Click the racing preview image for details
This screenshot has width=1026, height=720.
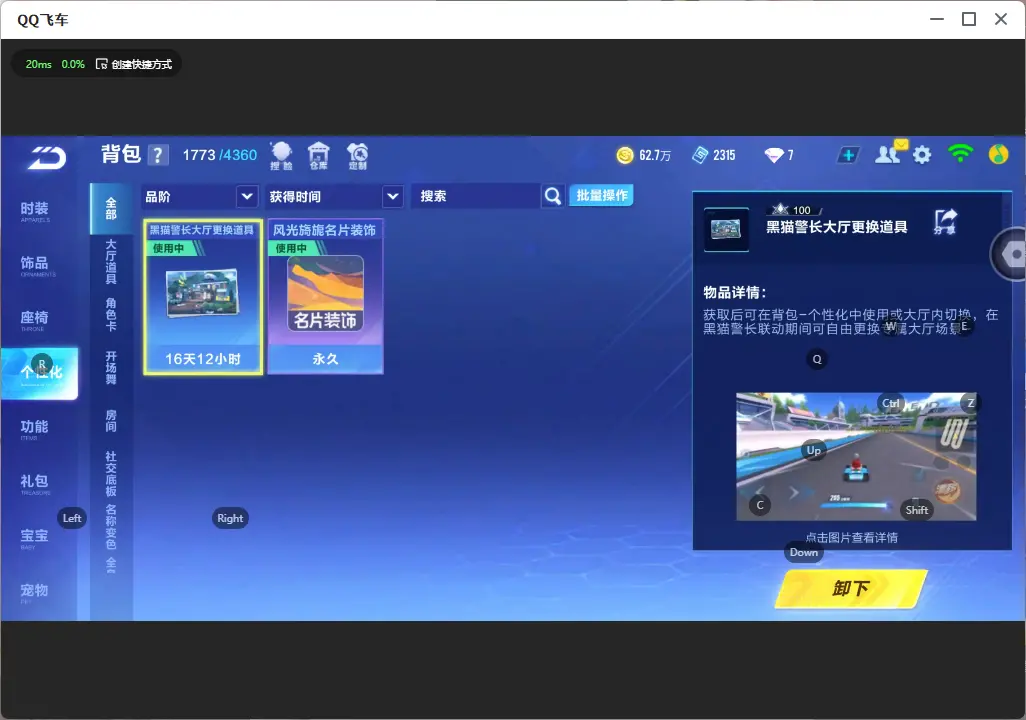click(856, 456)
